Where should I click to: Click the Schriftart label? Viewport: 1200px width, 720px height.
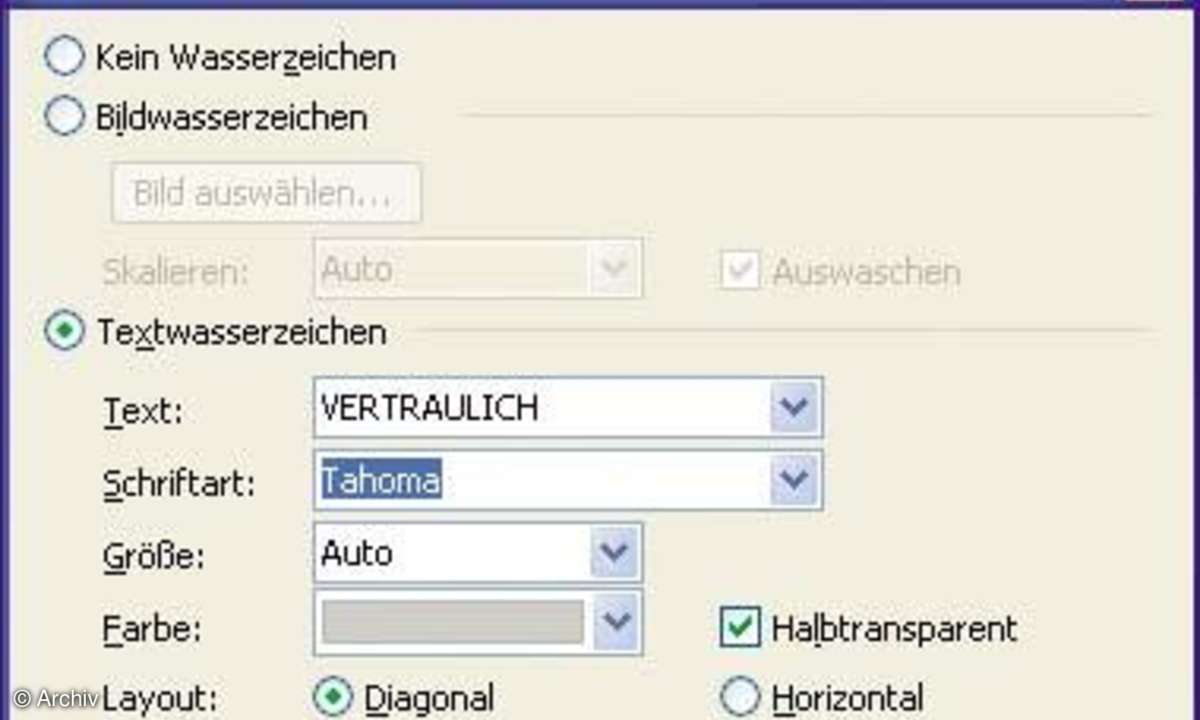click(x=180, y=484)
